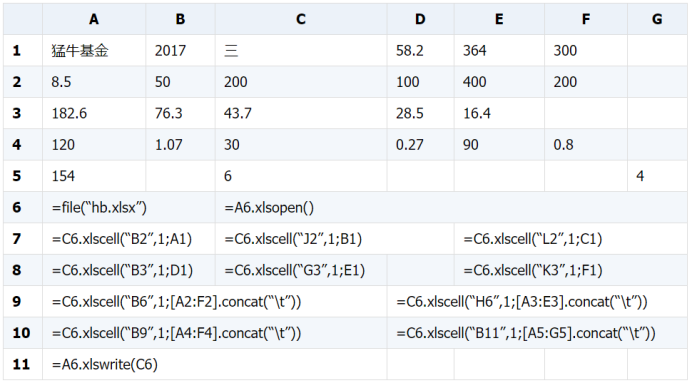Click cell with =file("hb.xlsx") formula
Screen dimensions: 692x383
pyautogui.click(x=129, y=207)
